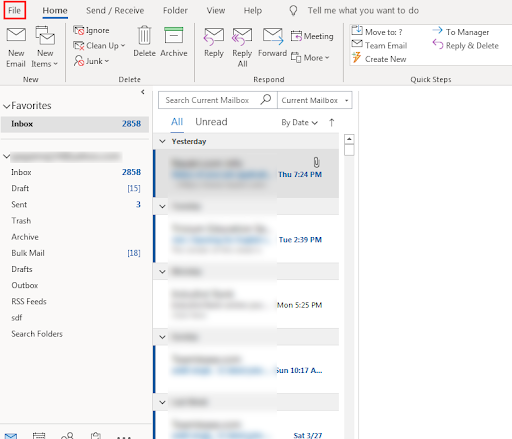Viewport: 512px width, 439px height.
Task: Open the View ribbon tab
Action: [x=216, y=11]
